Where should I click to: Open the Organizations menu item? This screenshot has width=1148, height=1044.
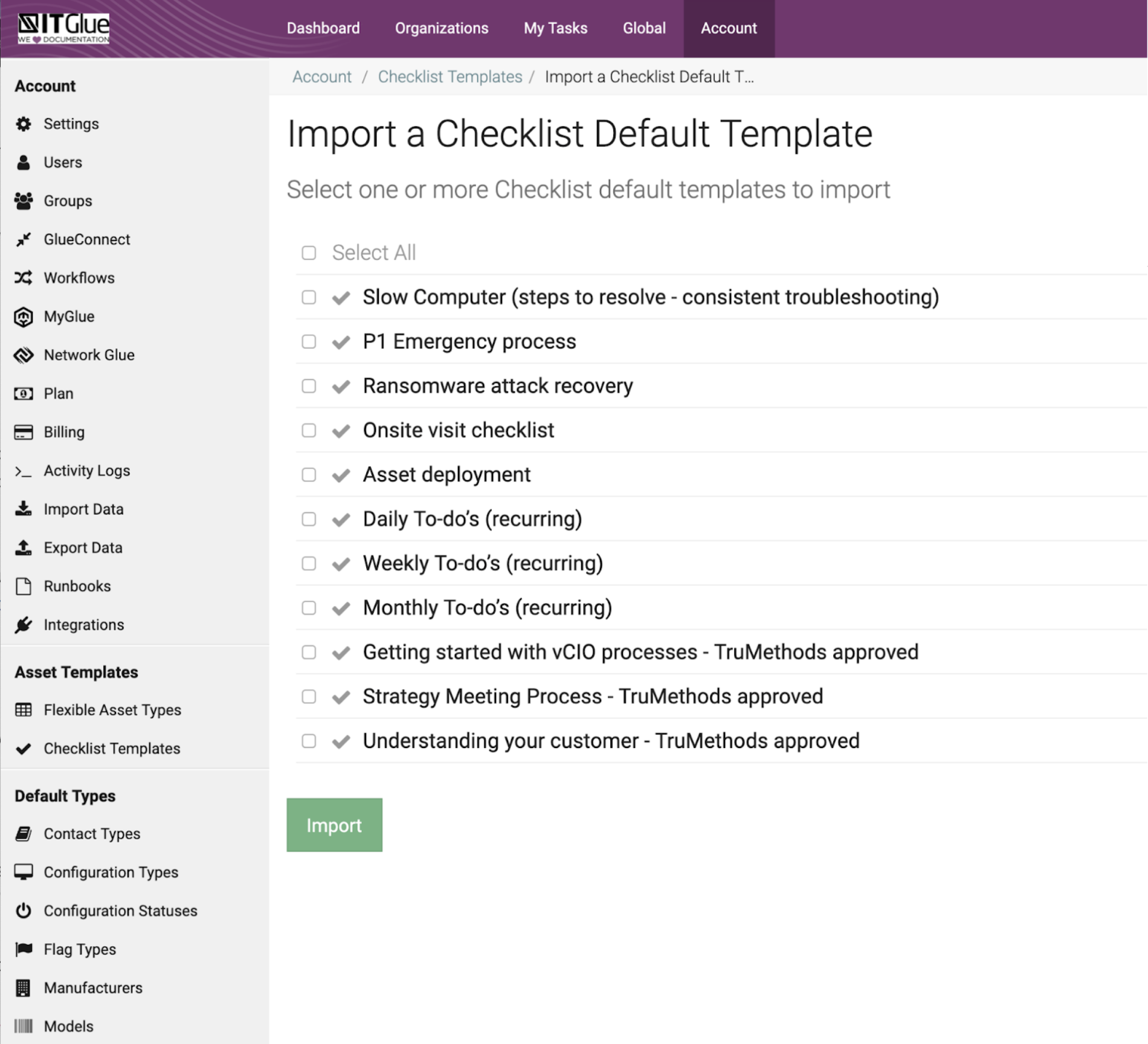tap(442, 28)
